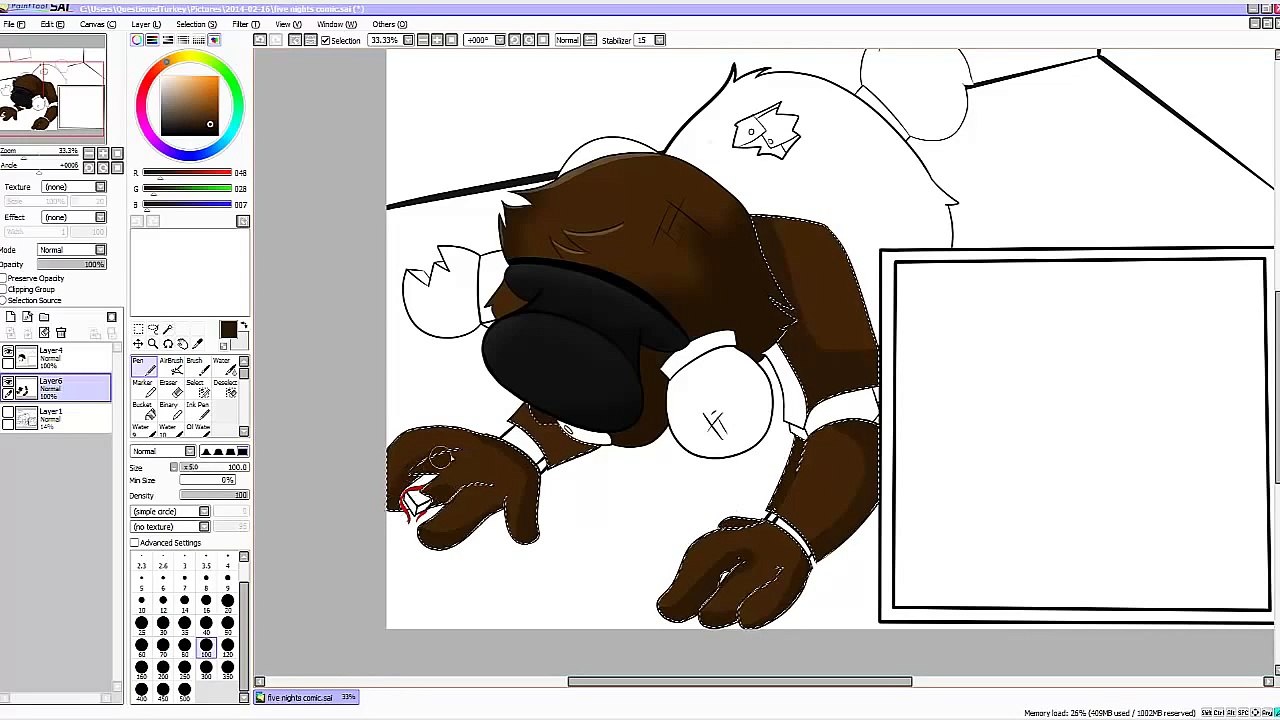The width and height of the screenshot is (1280, 720).
Task: Open the Selection menu
Action: point(196,24)
